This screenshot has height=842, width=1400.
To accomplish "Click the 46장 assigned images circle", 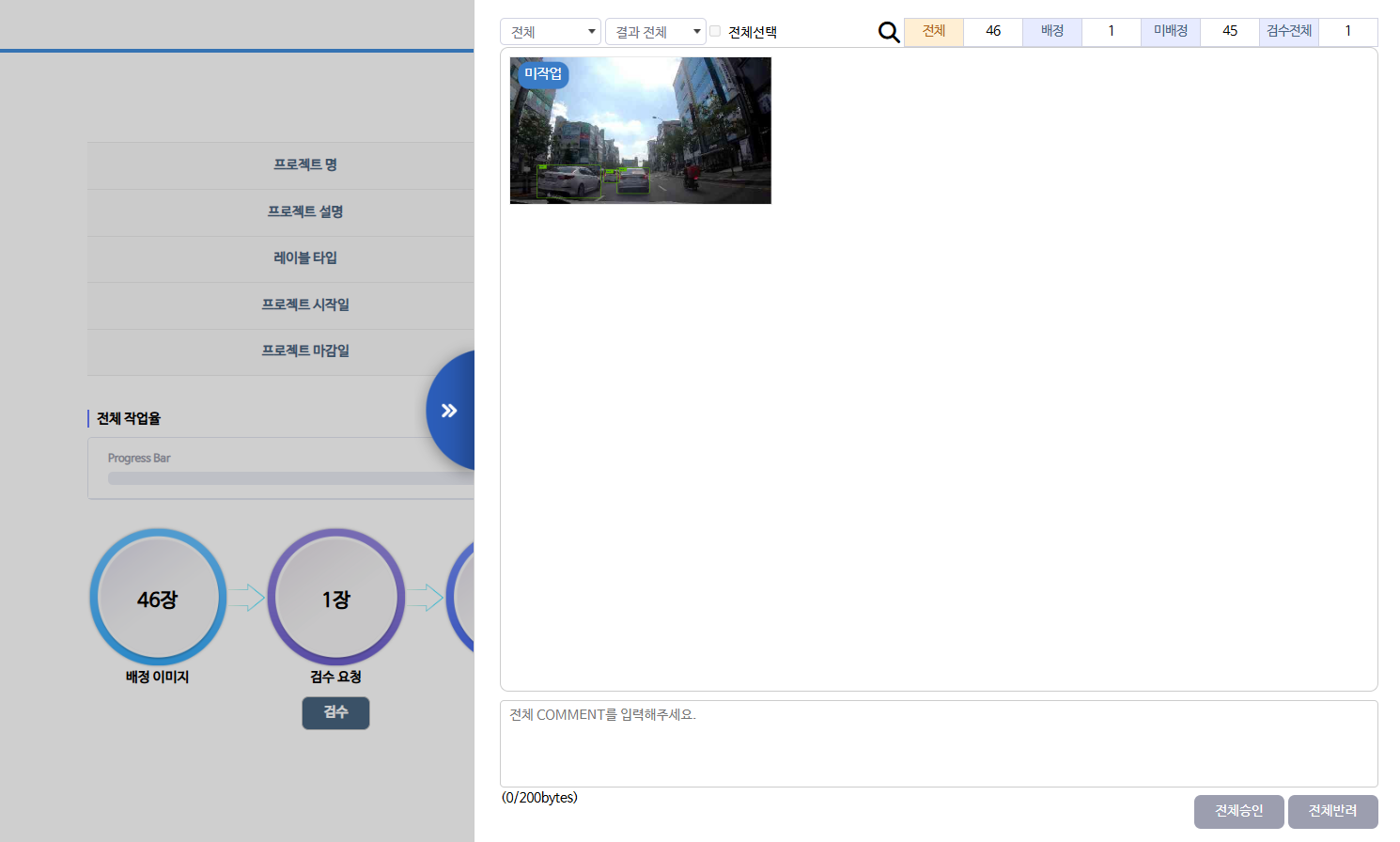I will (x=158, y=598).
